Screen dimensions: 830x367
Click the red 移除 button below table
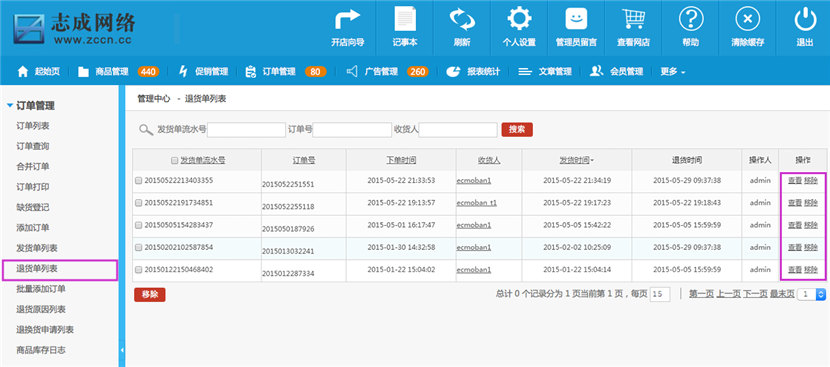150,295
